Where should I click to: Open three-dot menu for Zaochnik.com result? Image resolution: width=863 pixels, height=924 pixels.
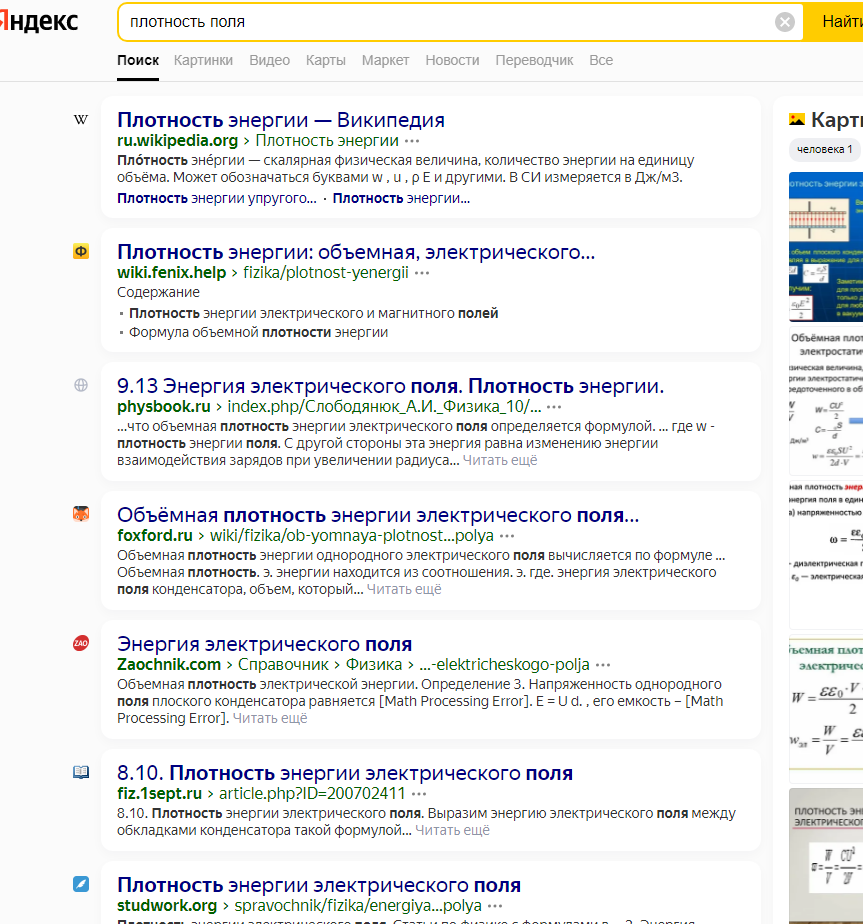pyautogui.click(x=603, y=665)
